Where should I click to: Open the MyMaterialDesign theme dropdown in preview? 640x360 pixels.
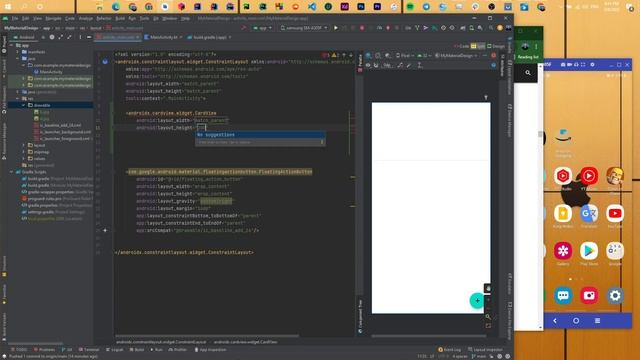456,56
